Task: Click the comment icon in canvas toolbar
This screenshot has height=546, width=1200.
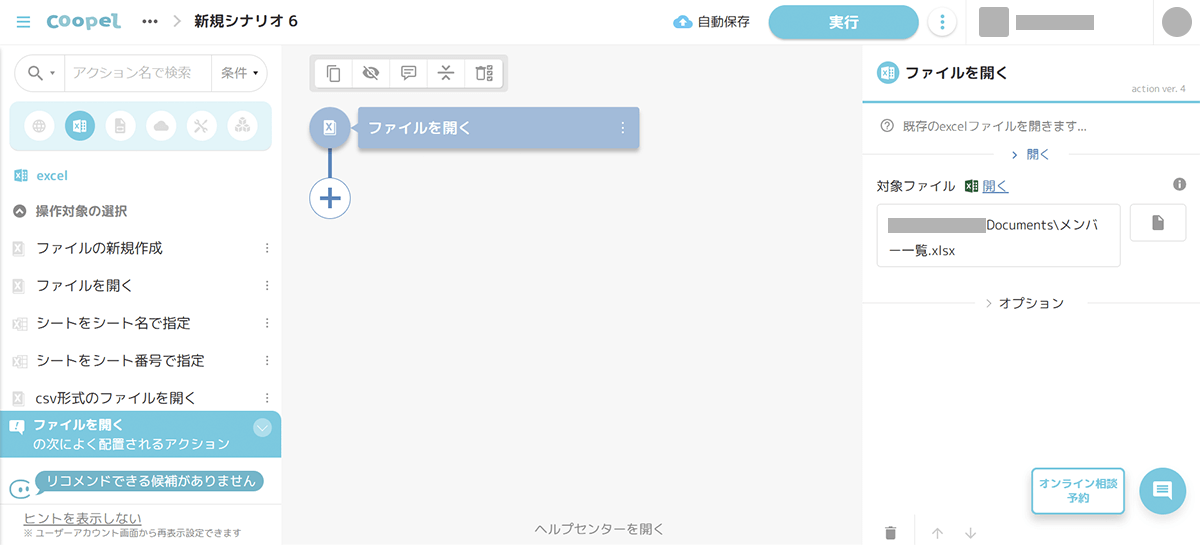Action: pyautogui.click(x=408, y=73)
